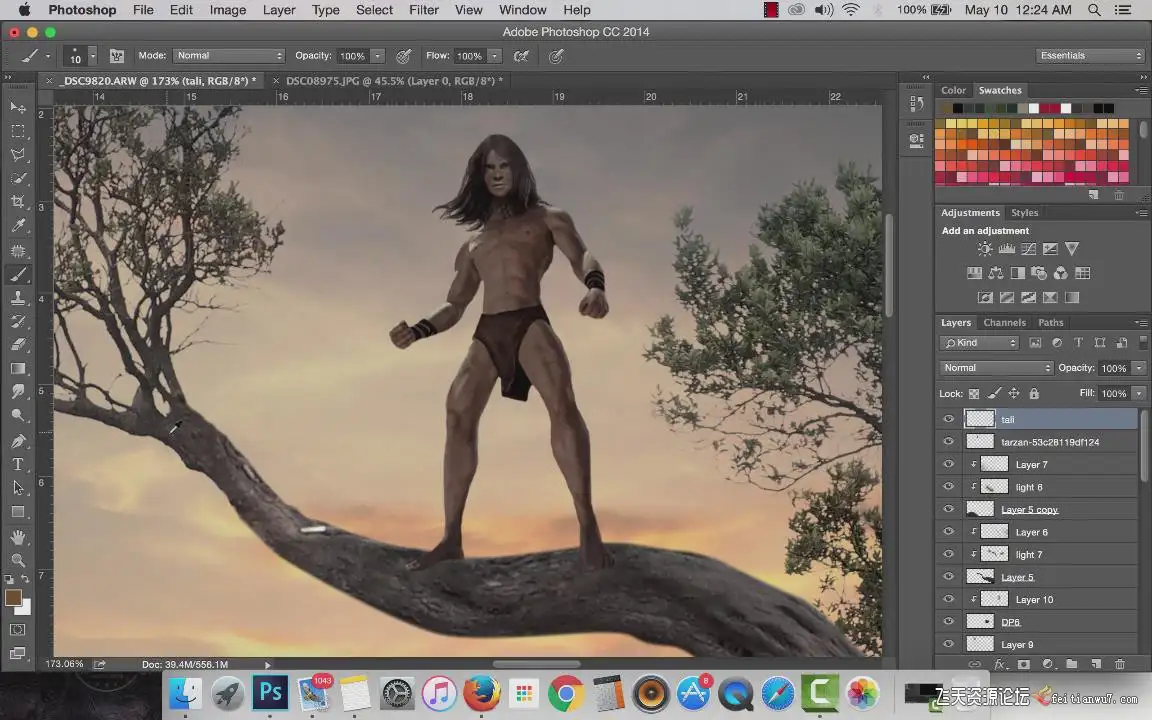Choose the Horizontal Type tool

(x=18, y=464)
